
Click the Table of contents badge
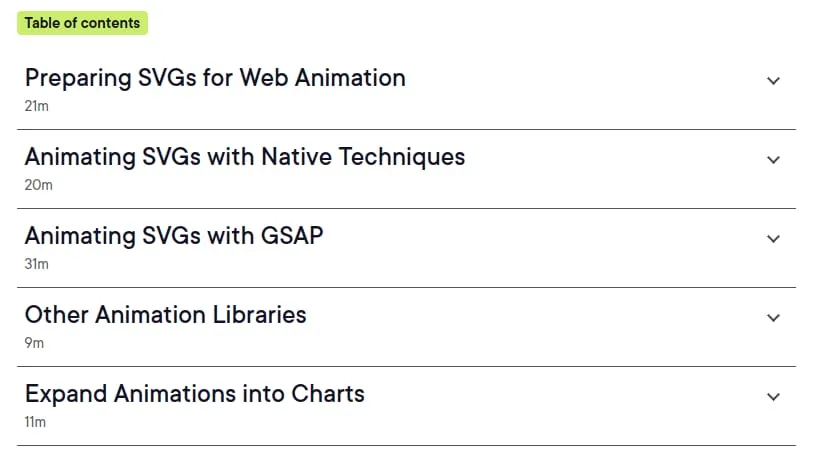point(82,23)
